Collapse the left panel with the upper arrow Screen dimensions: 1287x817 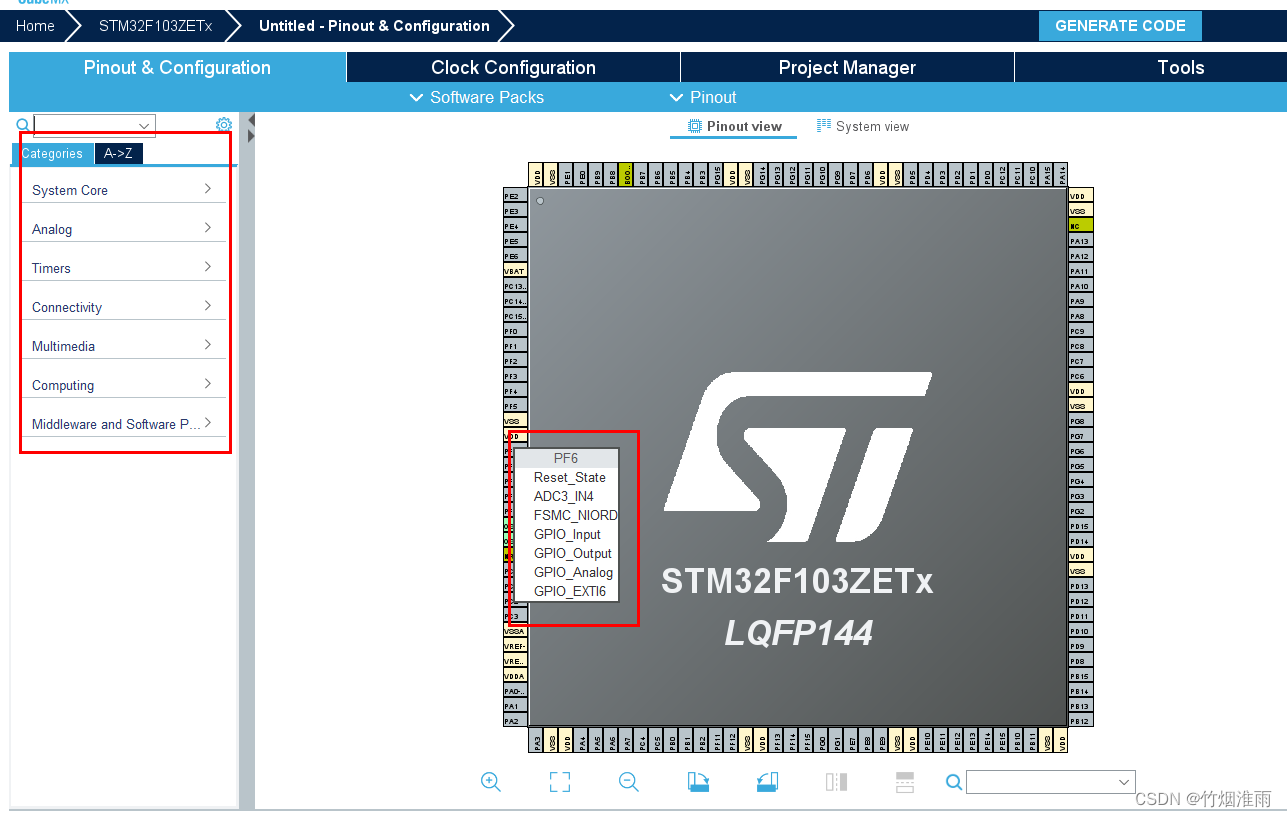coord(251,120)
